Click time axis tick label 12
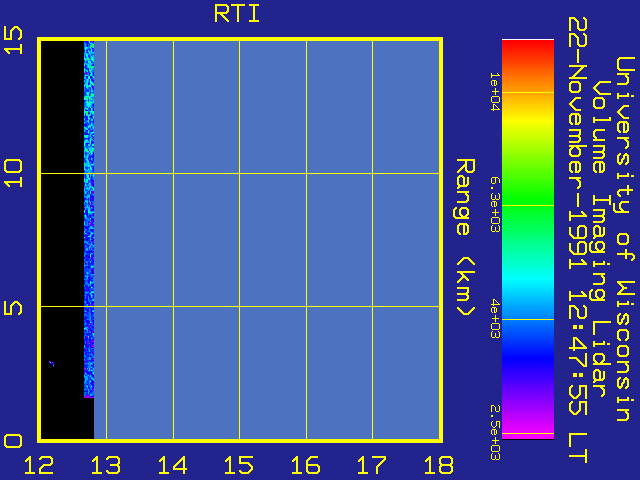 click(x=39, y=464)
